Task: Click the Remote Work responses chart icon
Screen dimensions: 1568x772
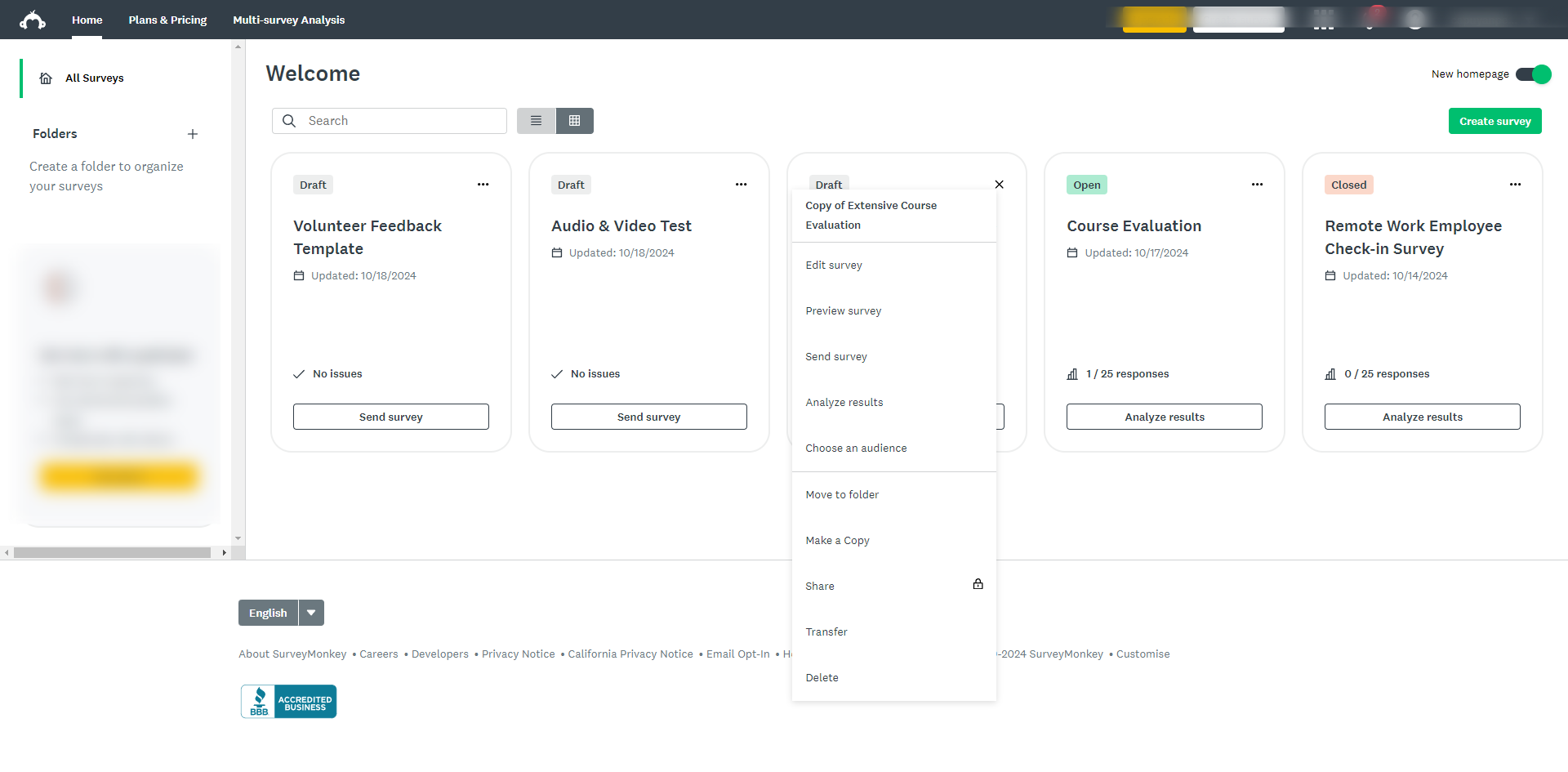Action: tap(1330, 374)
